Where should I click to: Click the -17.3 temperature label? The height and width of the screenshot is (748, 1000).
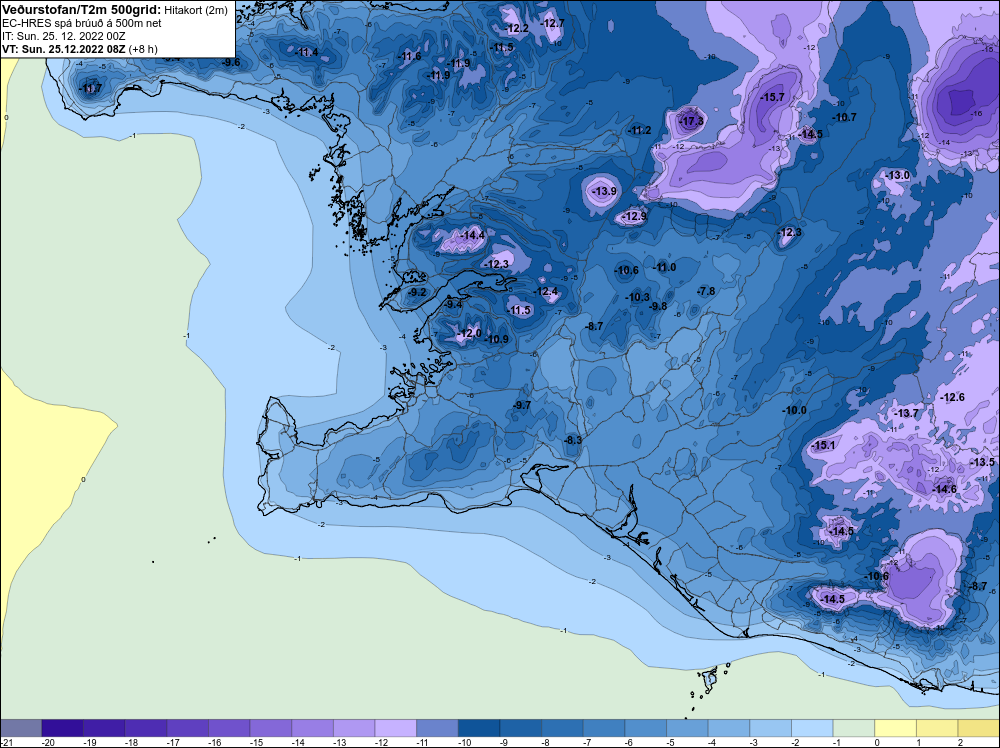(x=691, y=121)
